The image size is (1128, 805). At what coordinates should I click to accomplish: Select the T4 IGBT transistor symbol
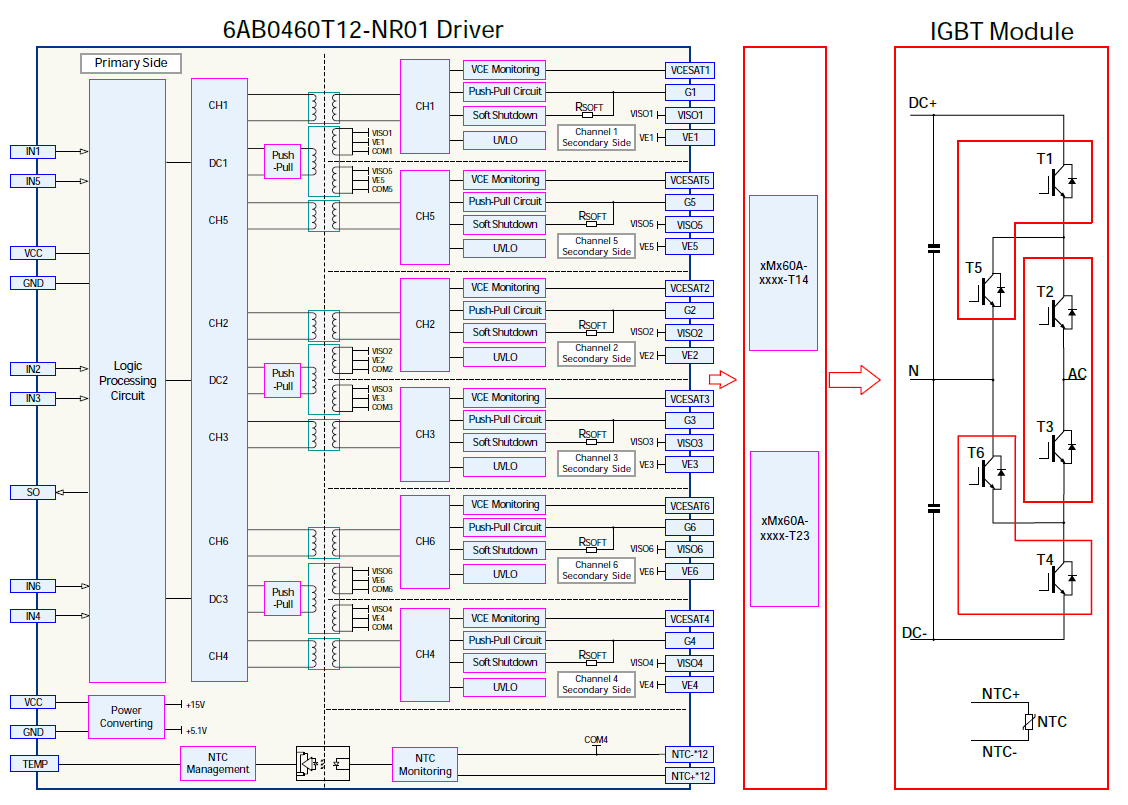[x=1061, y=575]
